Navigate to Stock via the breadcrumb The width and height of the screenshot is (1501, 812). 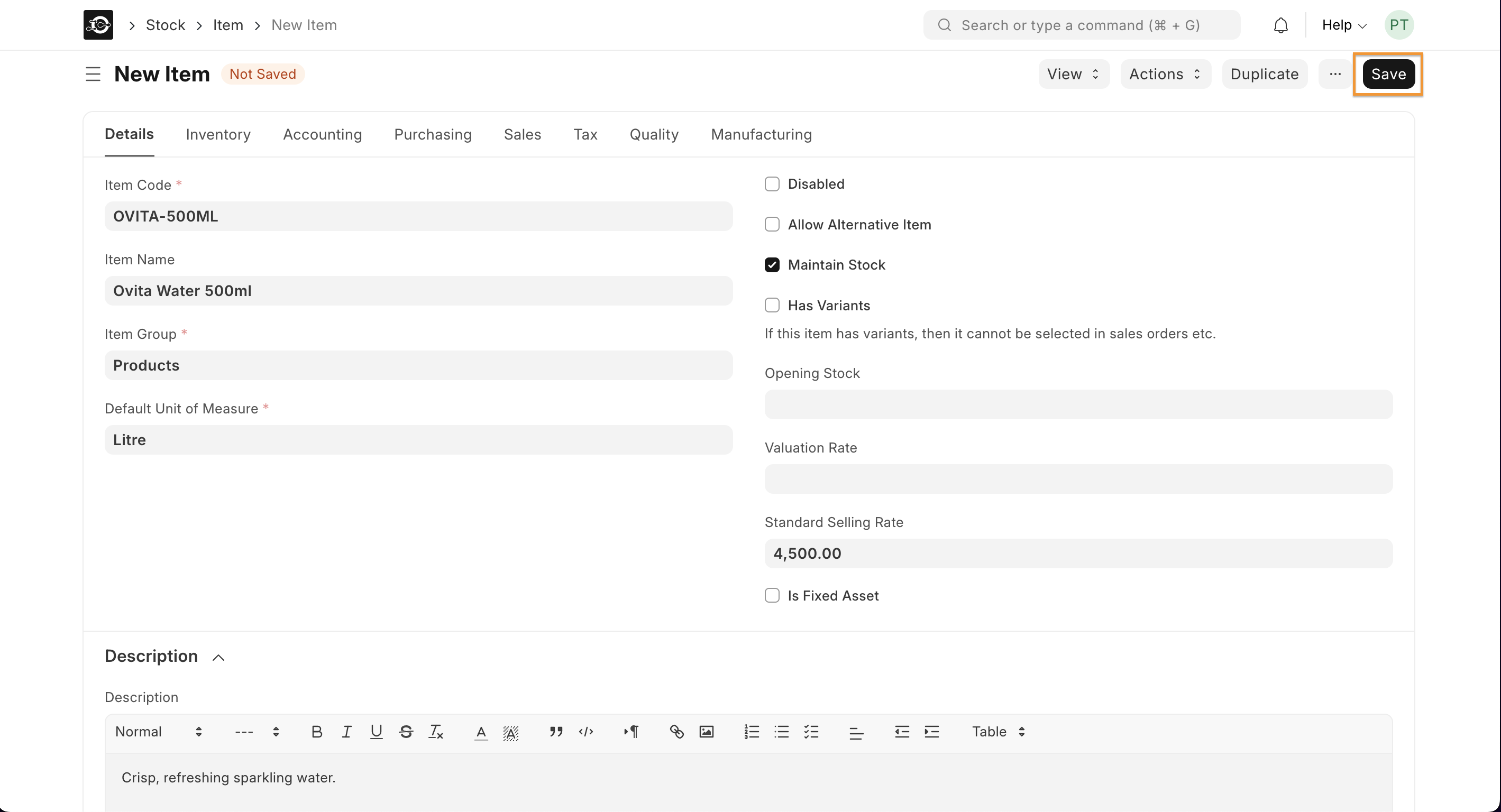166,24
